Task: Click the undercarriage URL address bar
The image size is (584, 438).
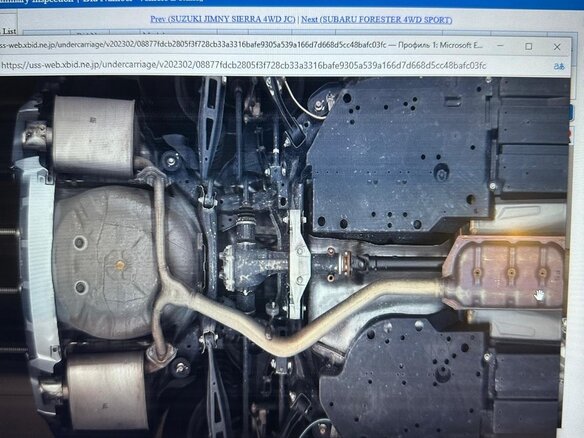Action: click(244, 65)
